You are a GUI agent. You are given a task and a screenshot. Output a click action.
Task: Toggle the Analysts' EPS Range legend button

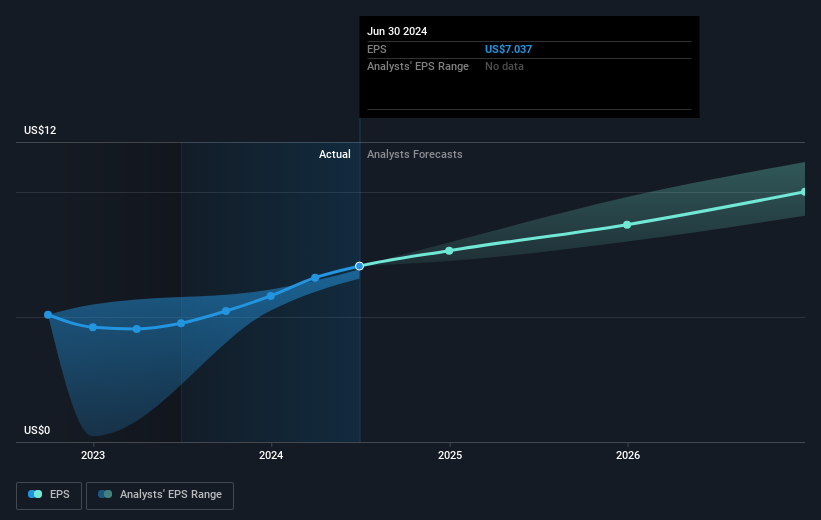click(160, 495)
